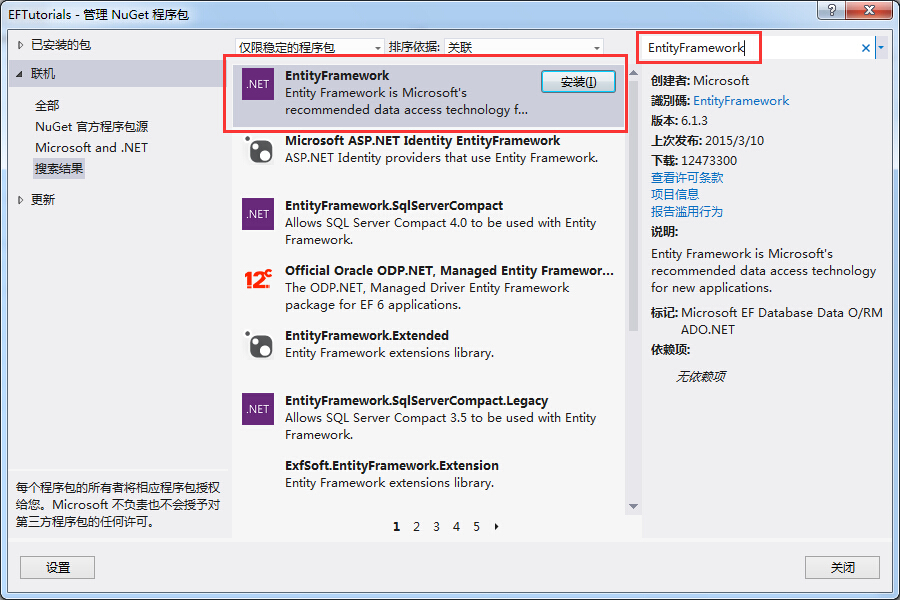Go to results page 3
The width and height of the screenshot is (900, 600).
[x=436, y=527]
